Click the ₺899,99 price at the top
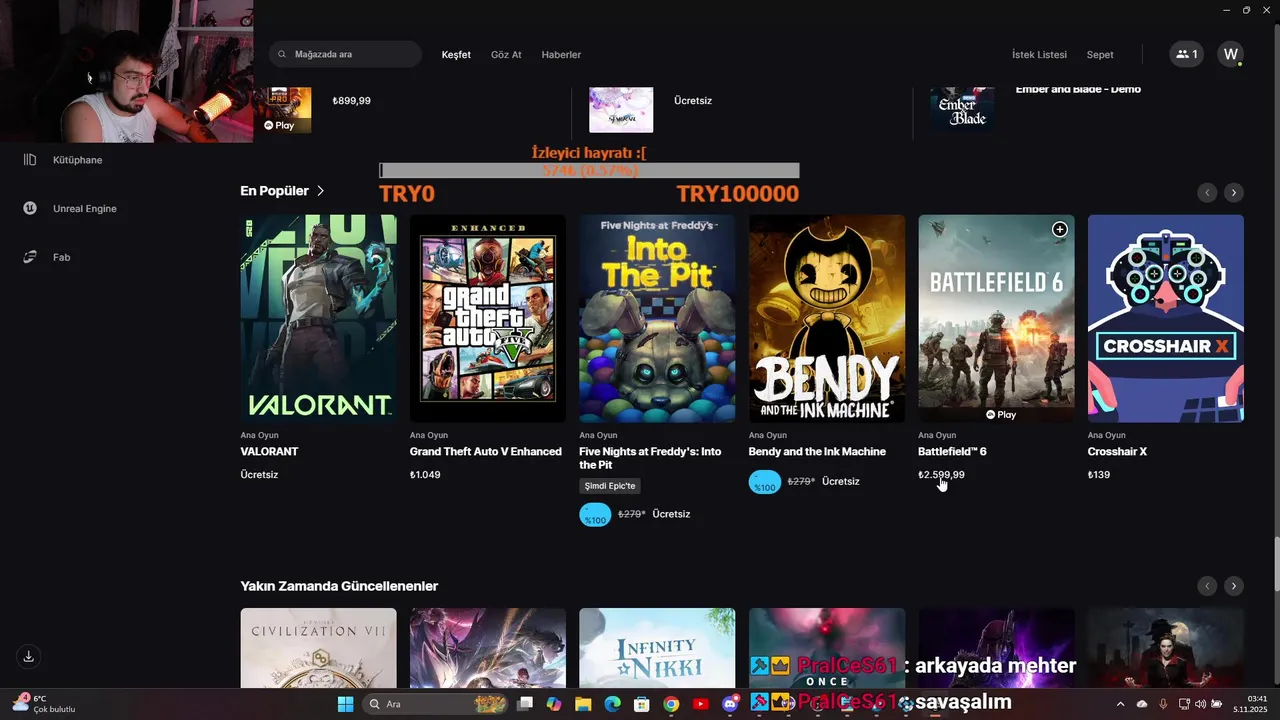This screenshot has width=1280, height=720. (351, 101)
